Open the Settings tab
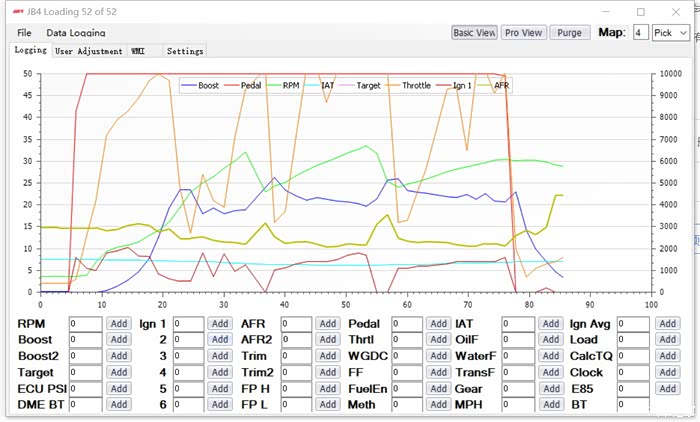This screenshot has height=422, width=700. point(185,51)
